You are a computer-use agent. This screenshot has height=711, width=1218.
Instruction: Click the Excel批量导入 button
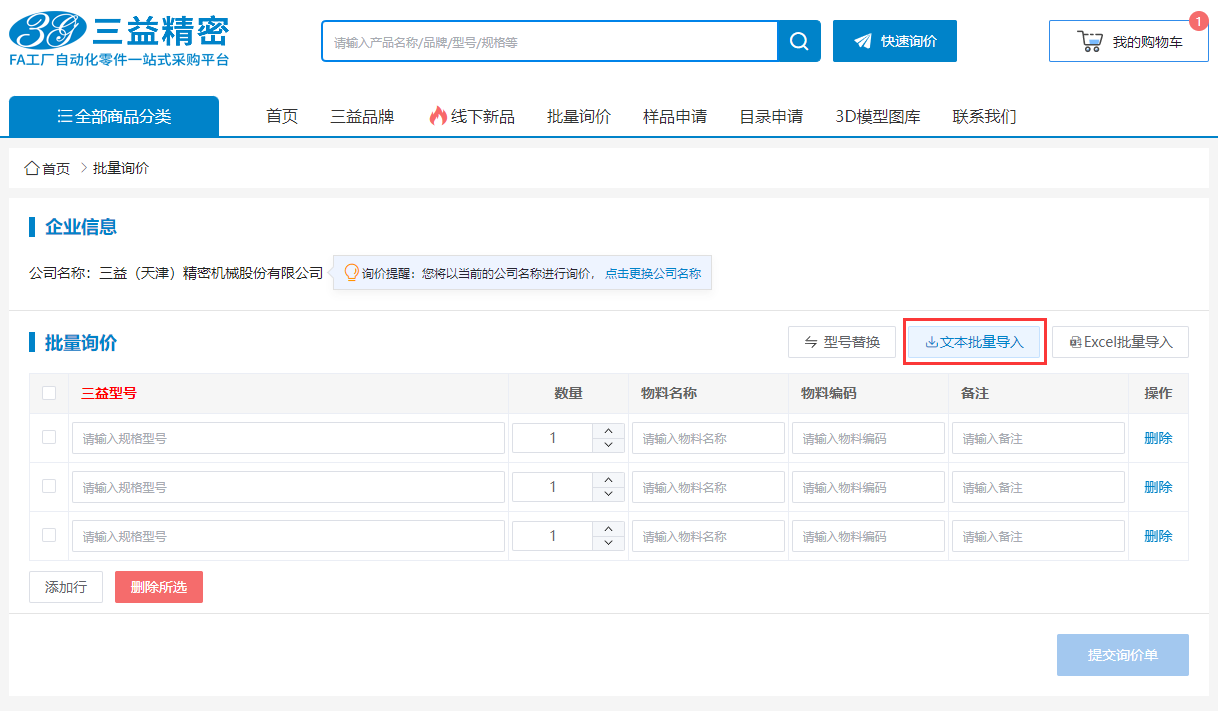point(1120,342)
